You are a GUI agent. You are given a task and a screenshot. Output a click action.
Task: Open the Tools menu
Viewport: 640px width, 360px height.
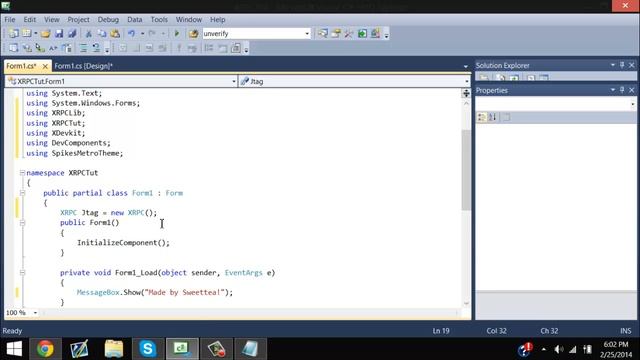pos(159,20)
